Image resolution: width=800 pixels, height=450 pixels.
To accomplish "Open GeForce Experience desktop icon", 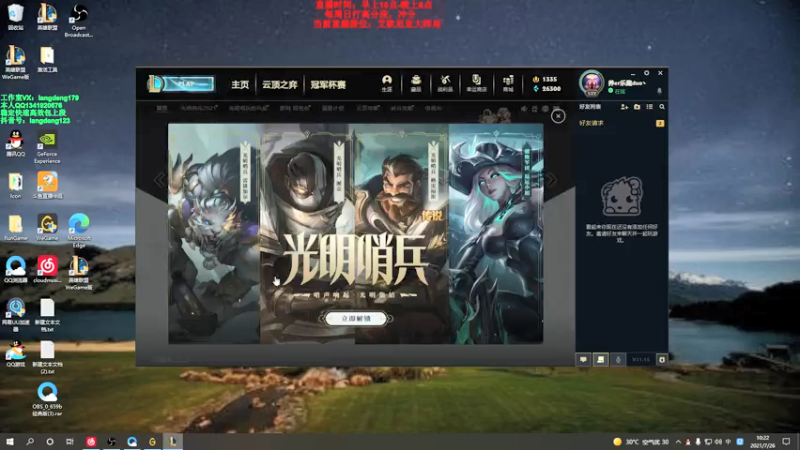I will 47,148.
